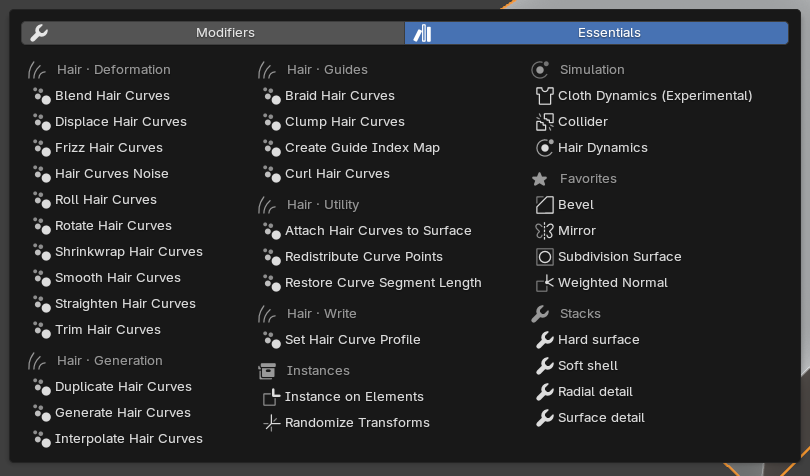Click the Cloth Dynamics shirt icon
Image resolution: width=810 pixels, height=476 pixels.
pos(544,96)
